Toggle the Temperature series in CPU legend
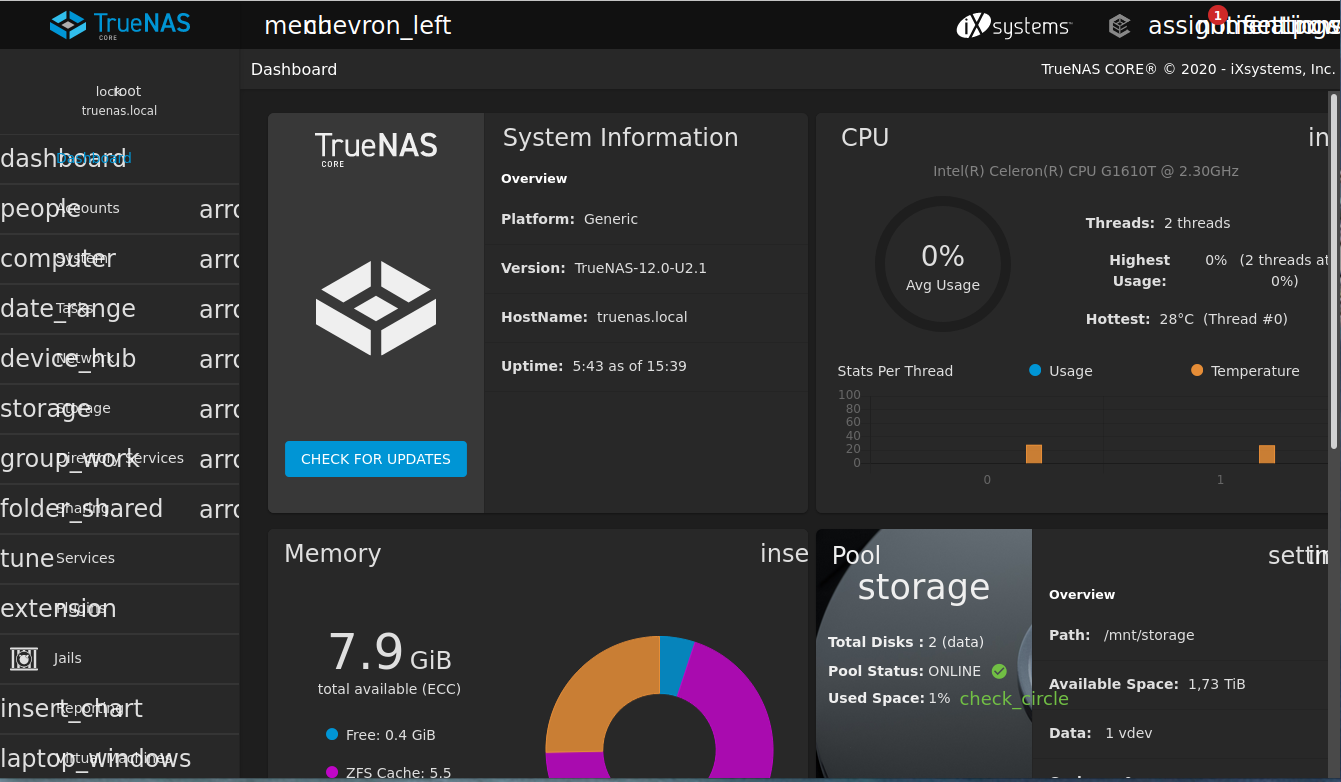This screenshot has height=782, width=1341. (1245, 371)
